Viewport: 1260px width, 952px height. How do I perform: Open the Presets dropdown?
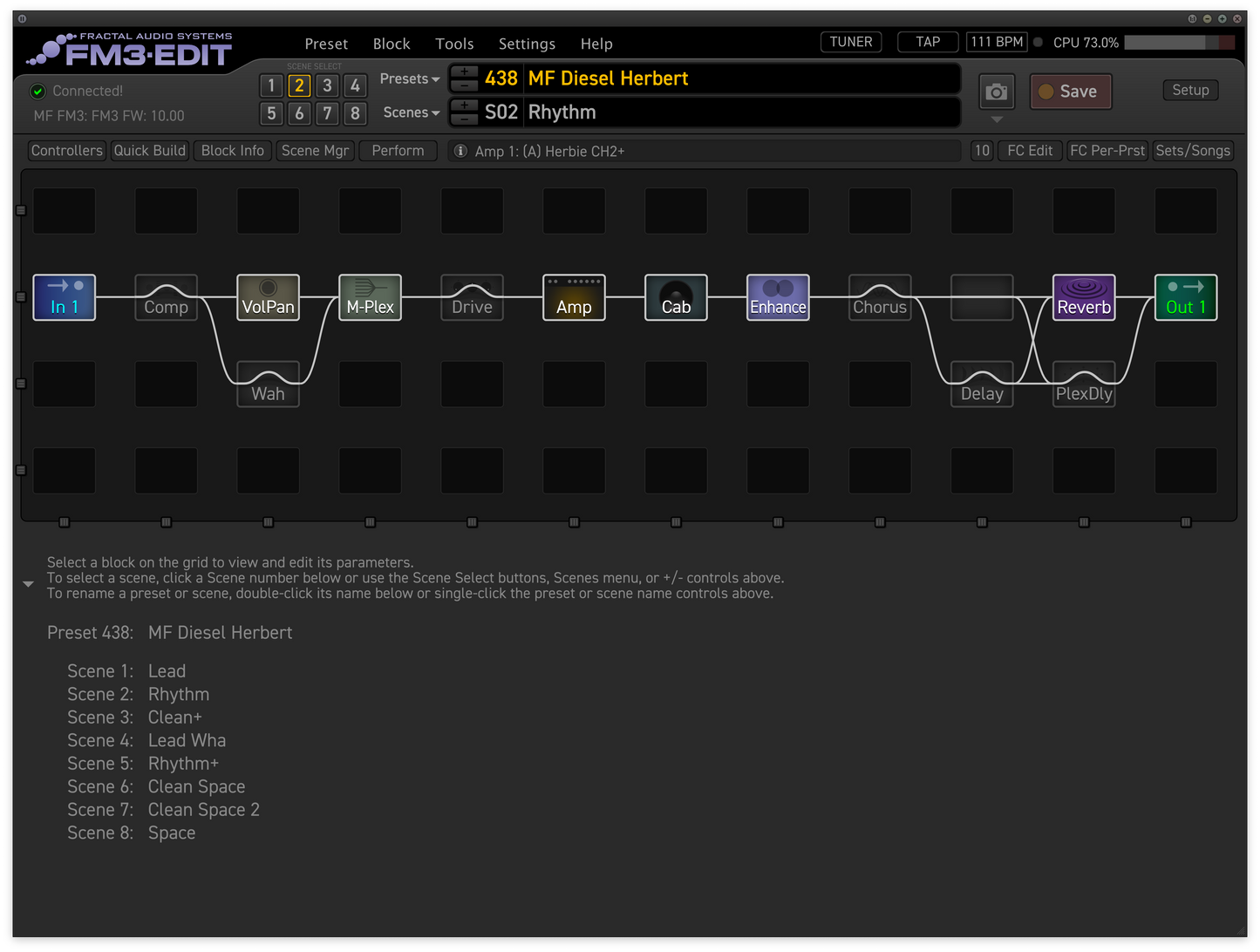409,78
